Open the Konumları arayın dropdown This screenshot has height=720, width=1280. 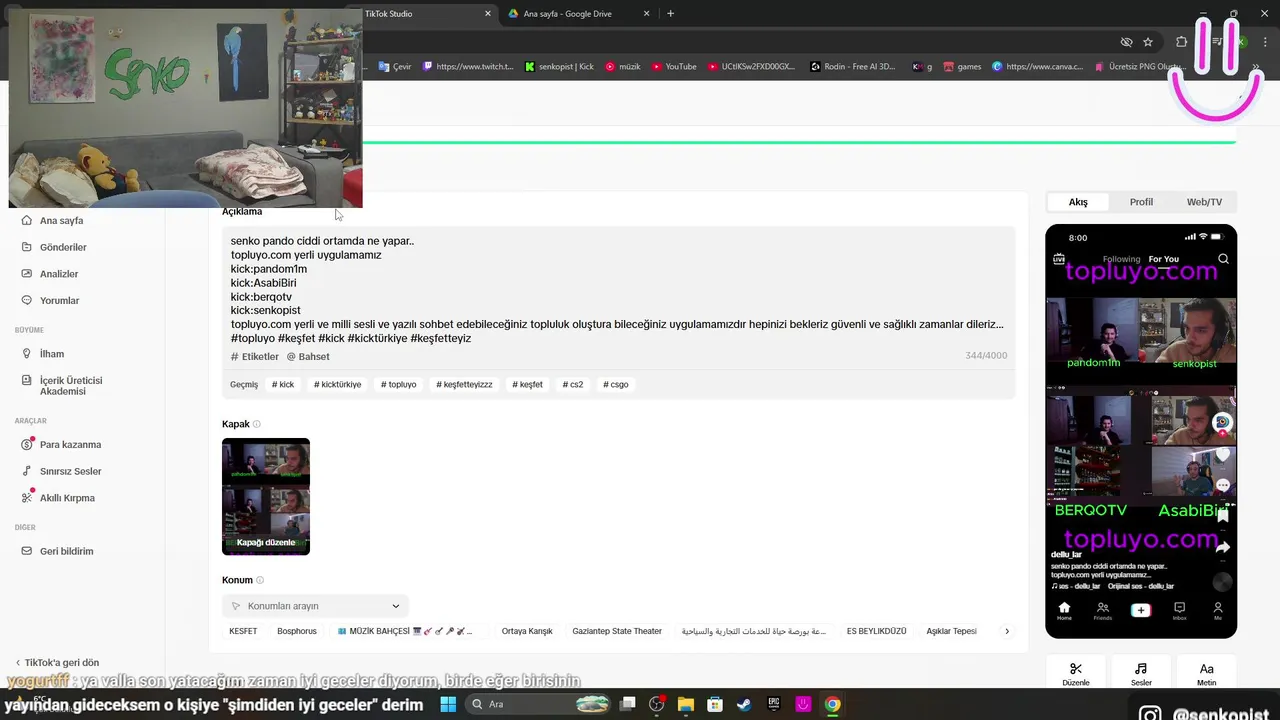point(315,606)
